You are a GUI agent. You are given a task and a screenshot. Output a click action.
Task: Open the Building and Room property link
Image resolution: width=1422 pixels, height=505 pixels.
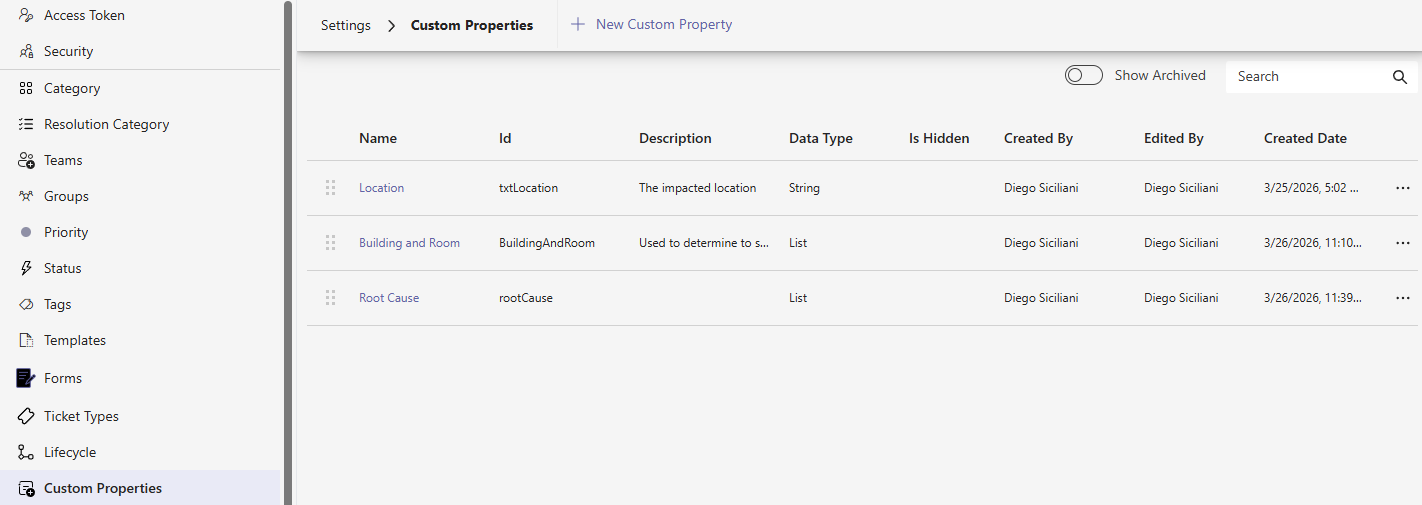409,243
